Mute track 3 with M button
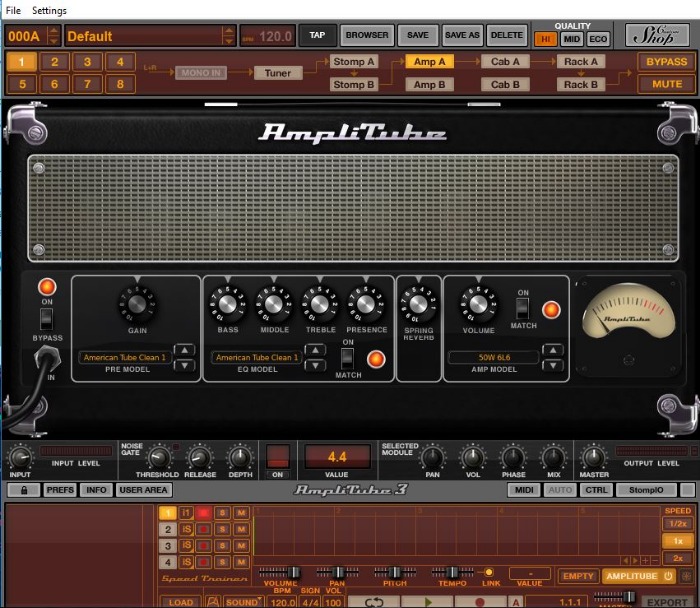Viewport: 700px width, 608px height. click(241, 546)
